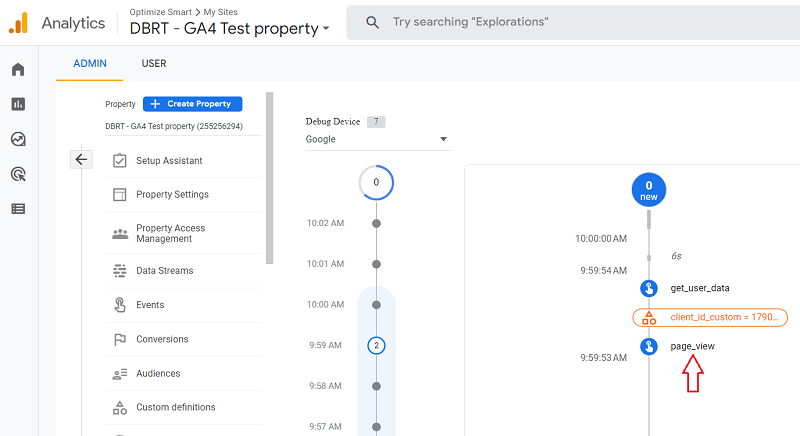The image size is (800, 436).
Task: Click the back arrow to collapse admin column
Action: (x=81, y=160)
